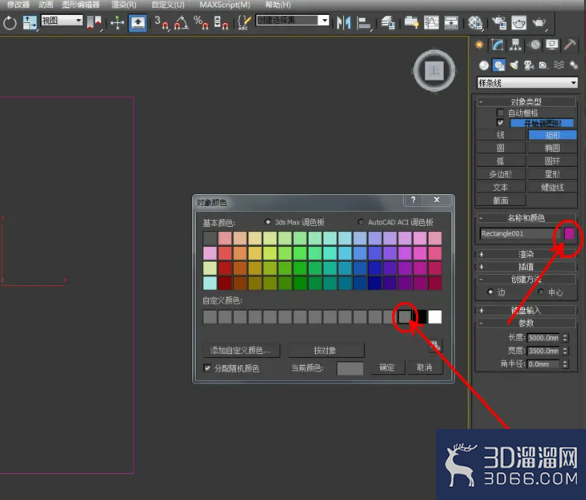The width and height of the screenshot is (586, 500).
Task: Open the 渲染(R) menu
Action: pos(124,5)
